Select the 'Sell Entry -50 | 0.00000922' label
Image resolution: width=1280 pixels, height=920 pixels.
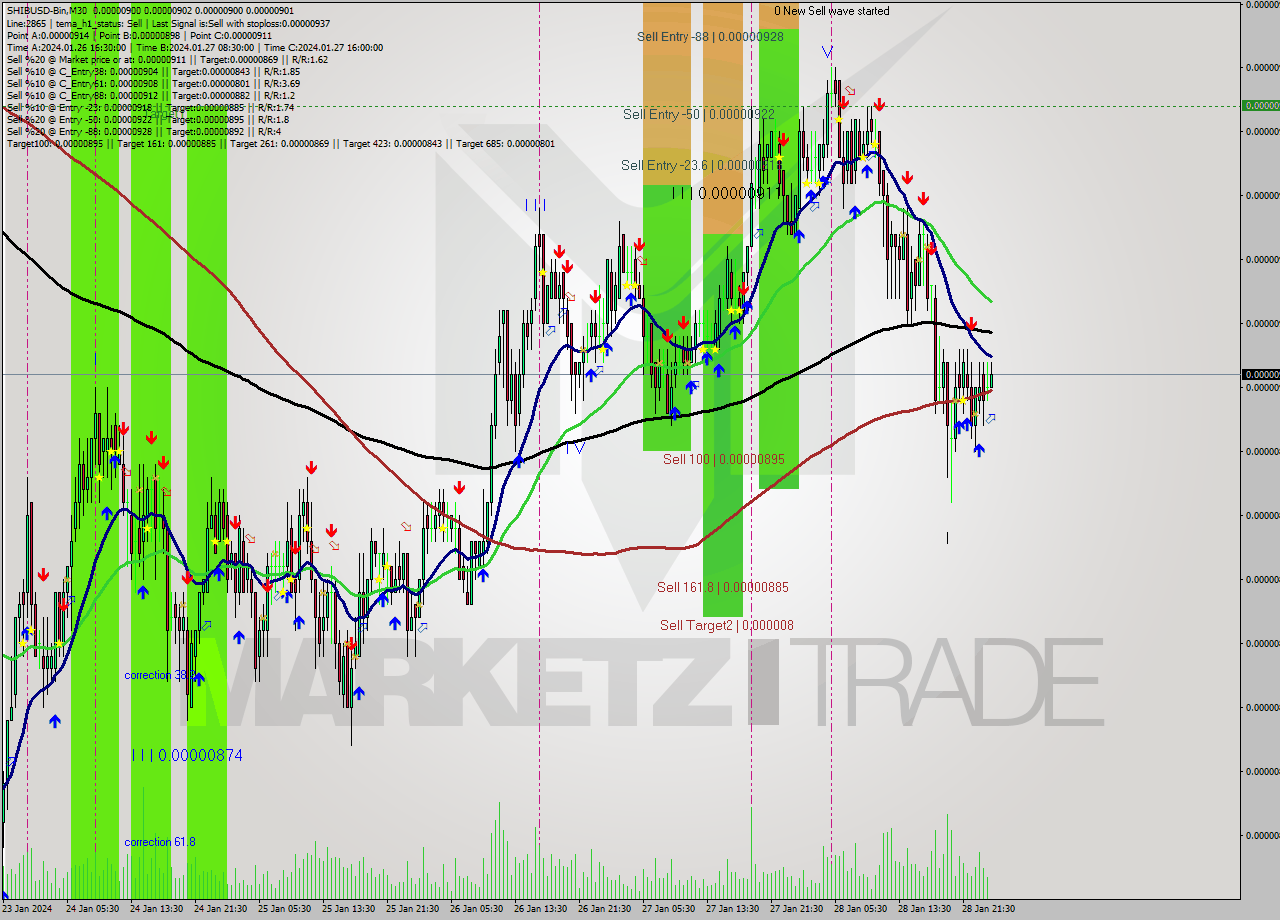[x=698, y=114]
